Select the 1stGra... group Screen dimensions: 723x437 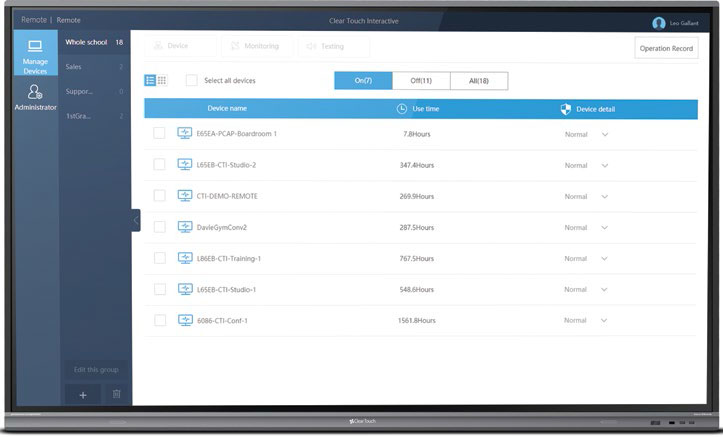pos(95,116)
